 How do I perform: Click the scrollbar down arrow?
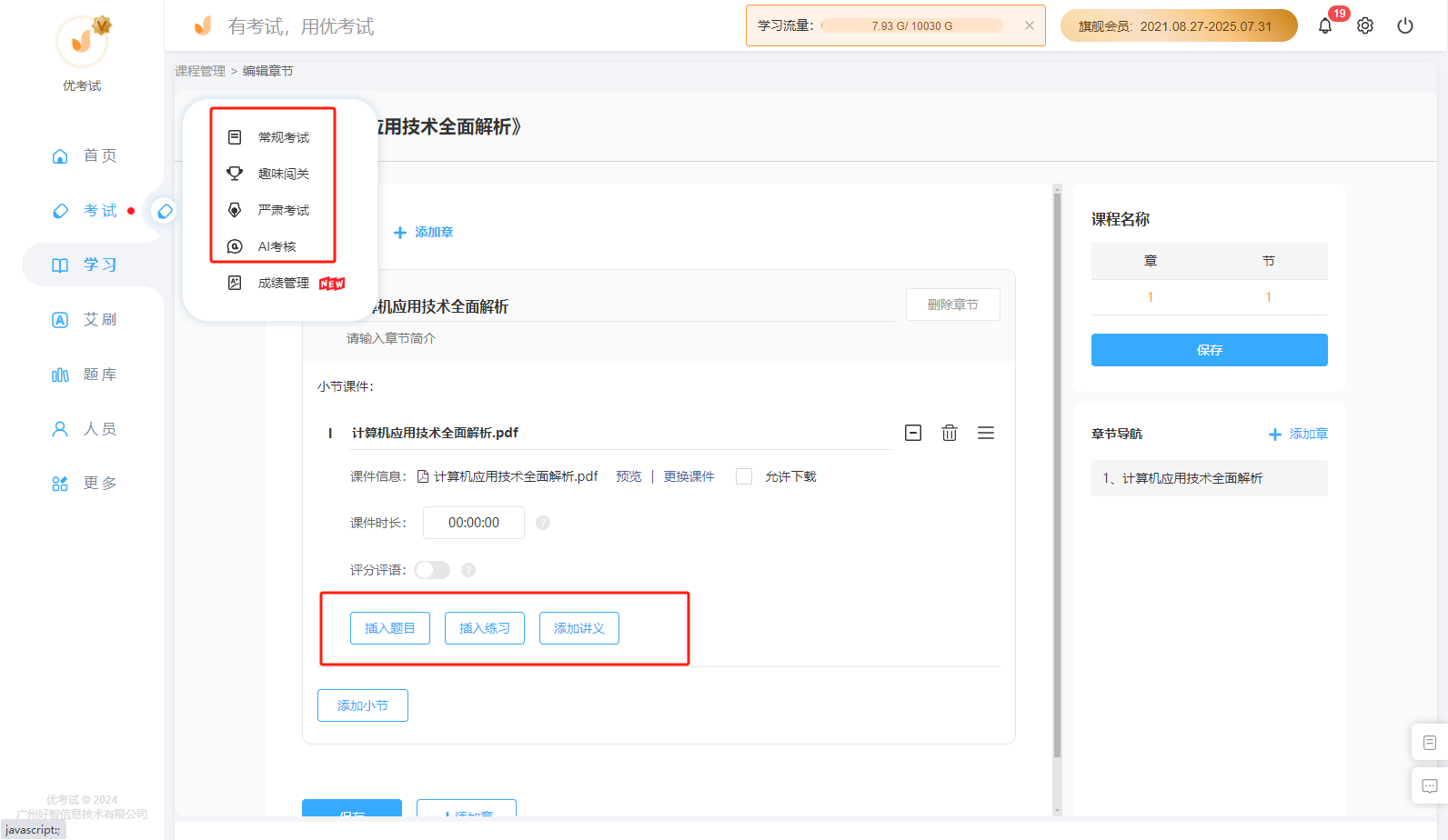(x=1057, y=810)
